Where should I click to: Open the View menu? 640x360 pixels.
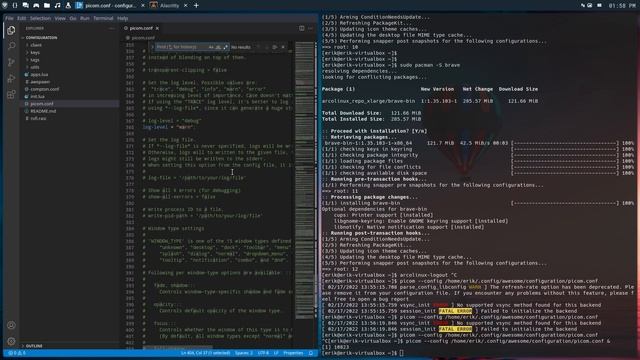point(60,18)
